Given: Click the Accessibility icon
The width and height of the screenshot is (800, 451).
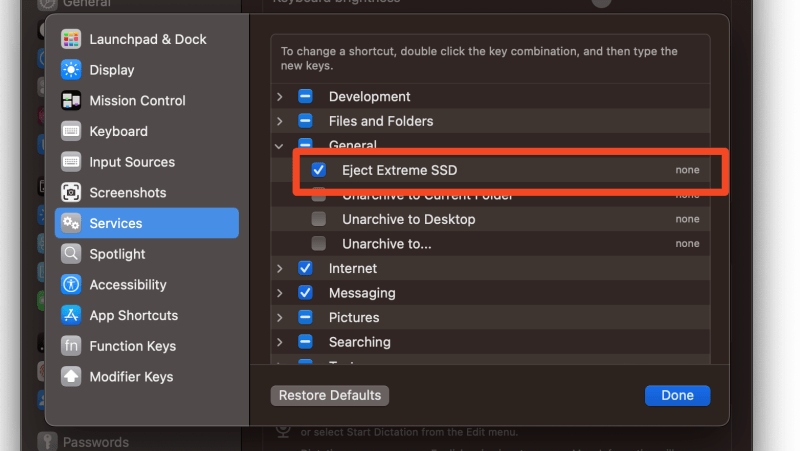Looking at the screenshot, I should coord(71,284).
